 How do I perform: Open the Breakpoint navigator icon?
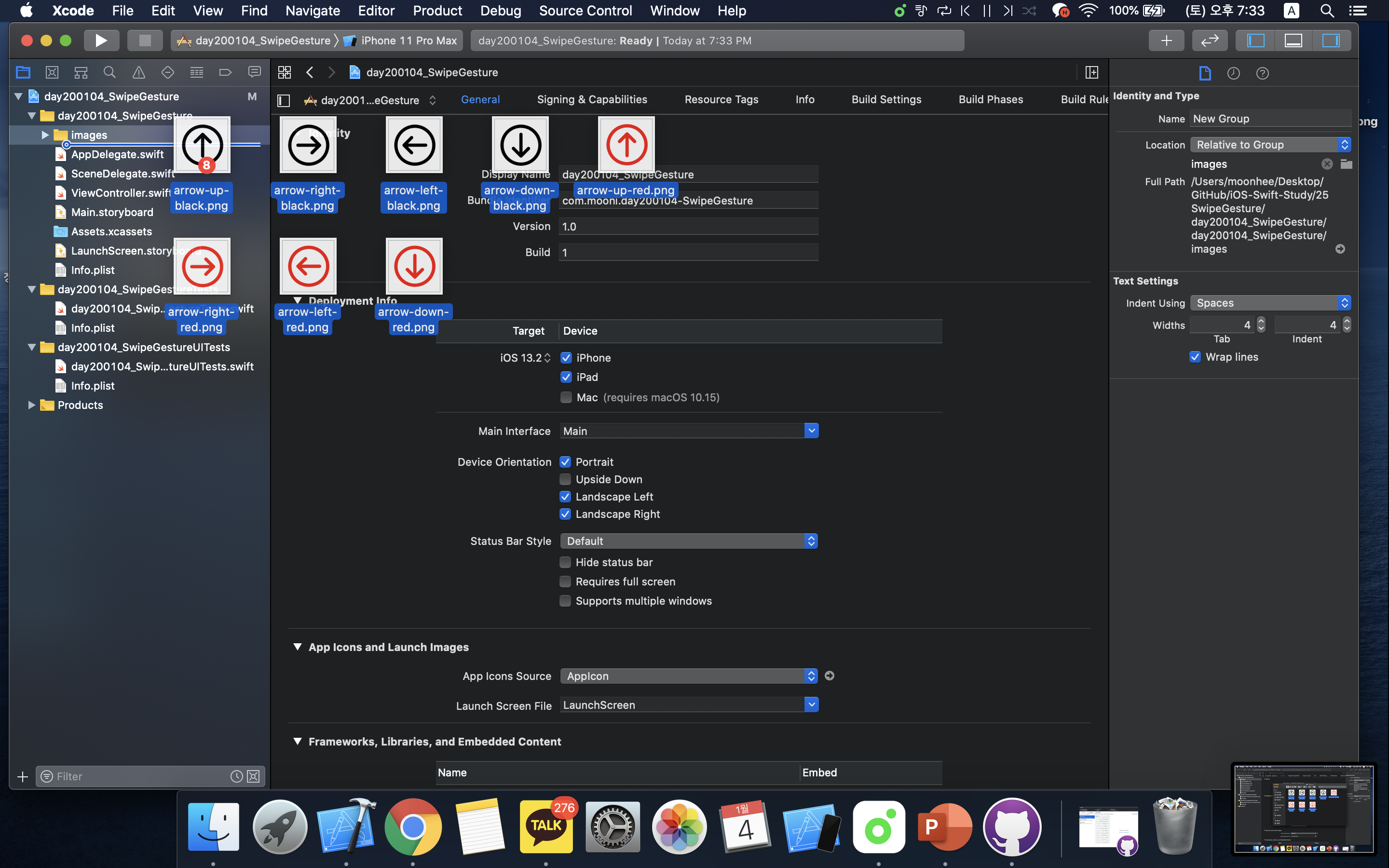[225, 72]
